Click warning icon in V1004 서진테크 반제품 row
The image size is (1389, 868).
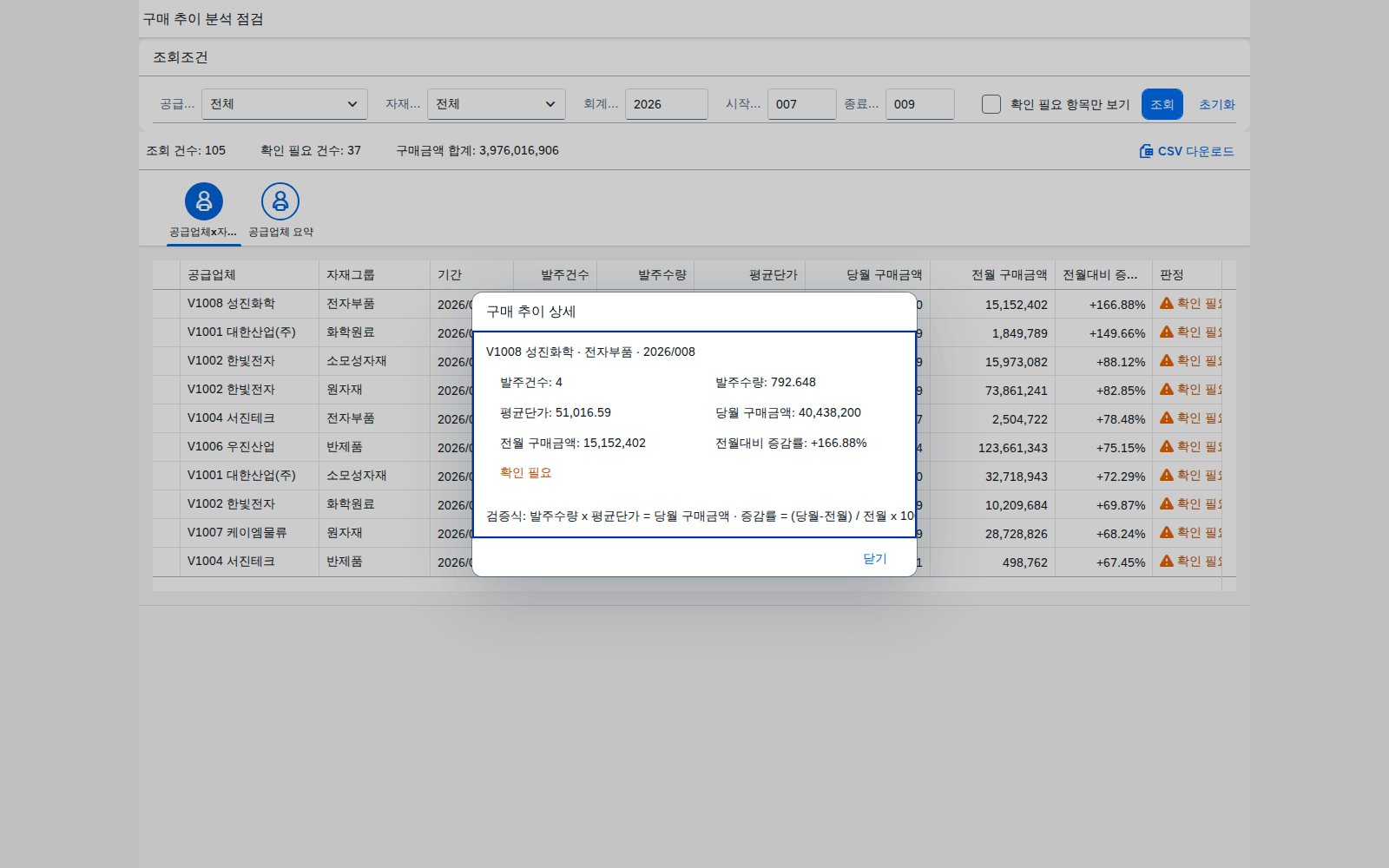(1167, 561)
